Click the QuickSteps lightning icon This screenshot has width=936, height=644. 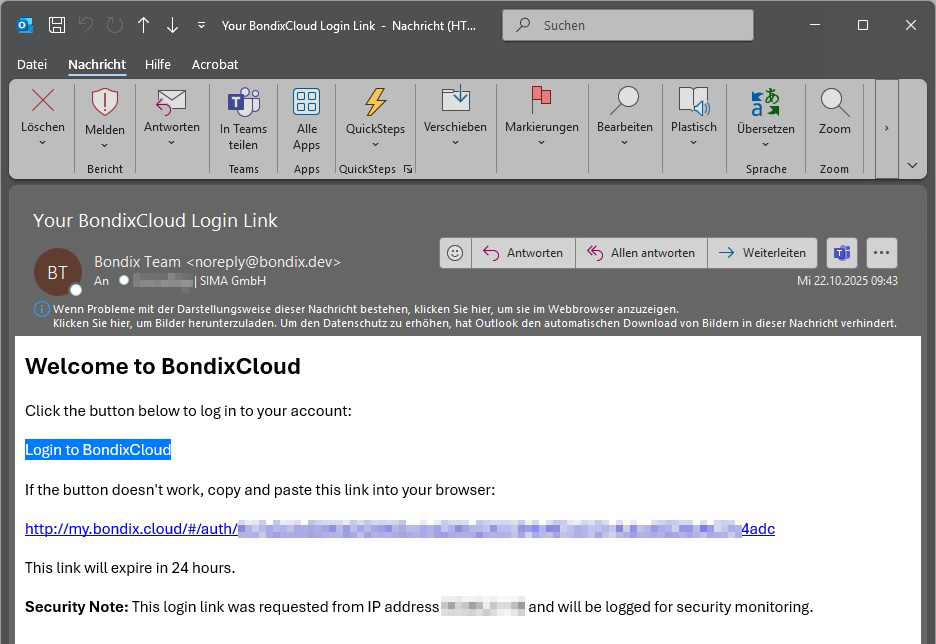[375, 102]
